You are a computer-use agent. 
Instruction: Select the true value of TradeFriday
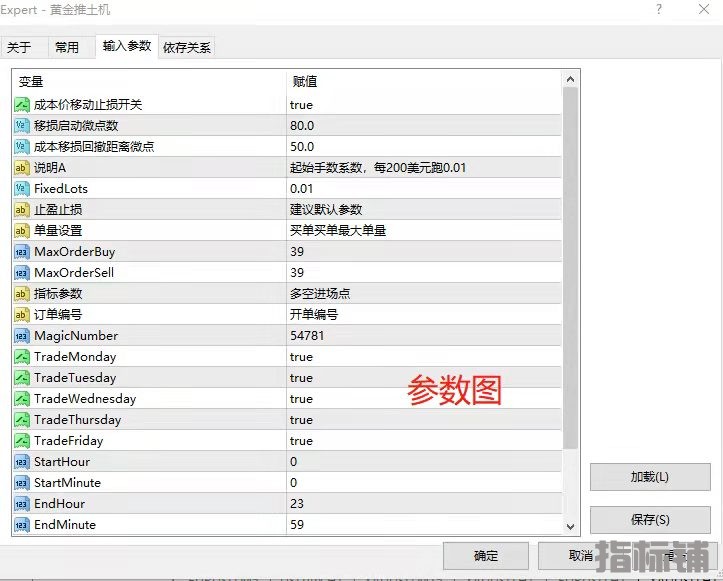pos(302,441)
